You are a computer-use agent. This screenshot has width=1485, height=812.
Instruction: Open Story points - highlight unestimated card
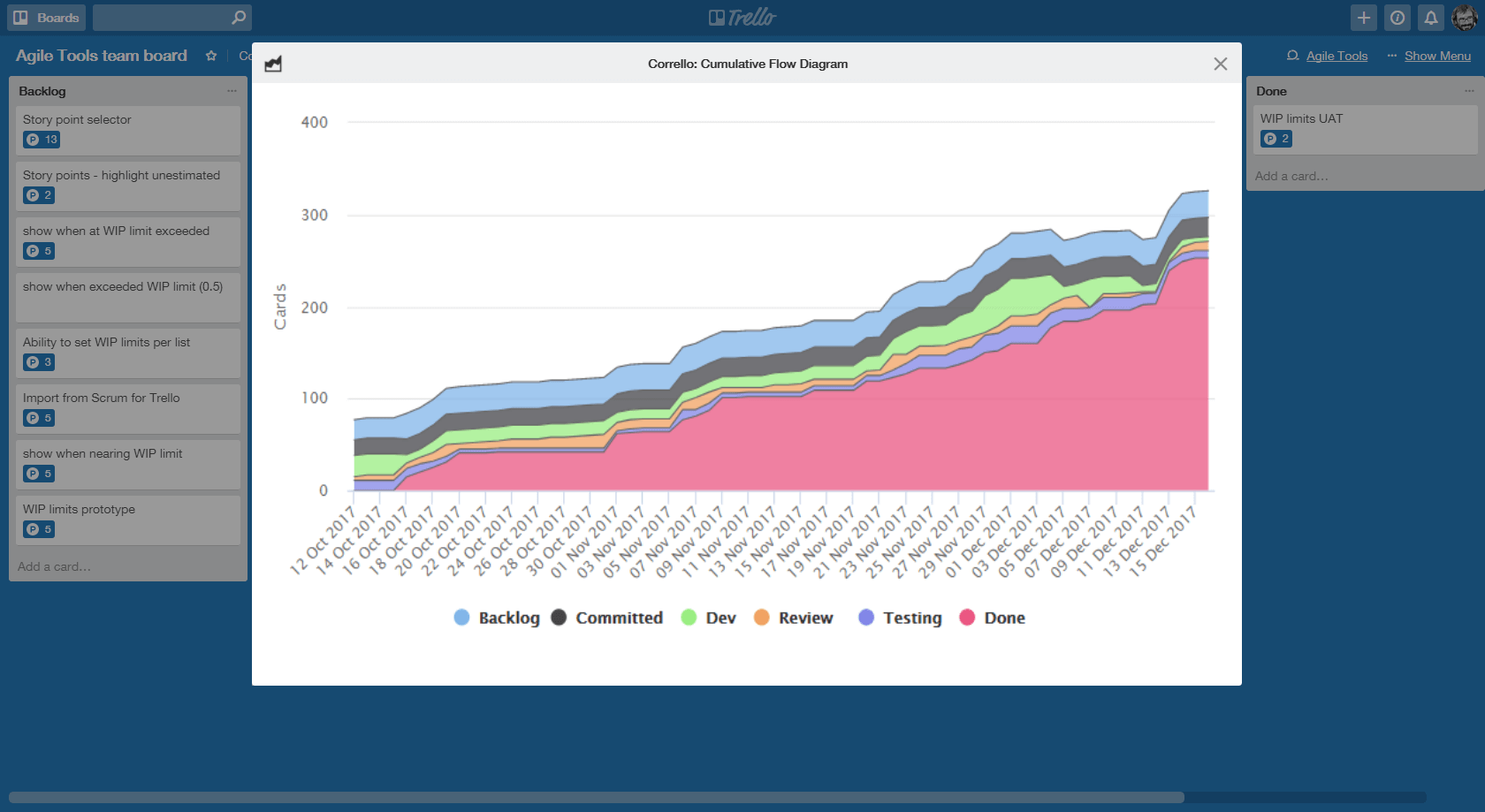tap(128, 186)
